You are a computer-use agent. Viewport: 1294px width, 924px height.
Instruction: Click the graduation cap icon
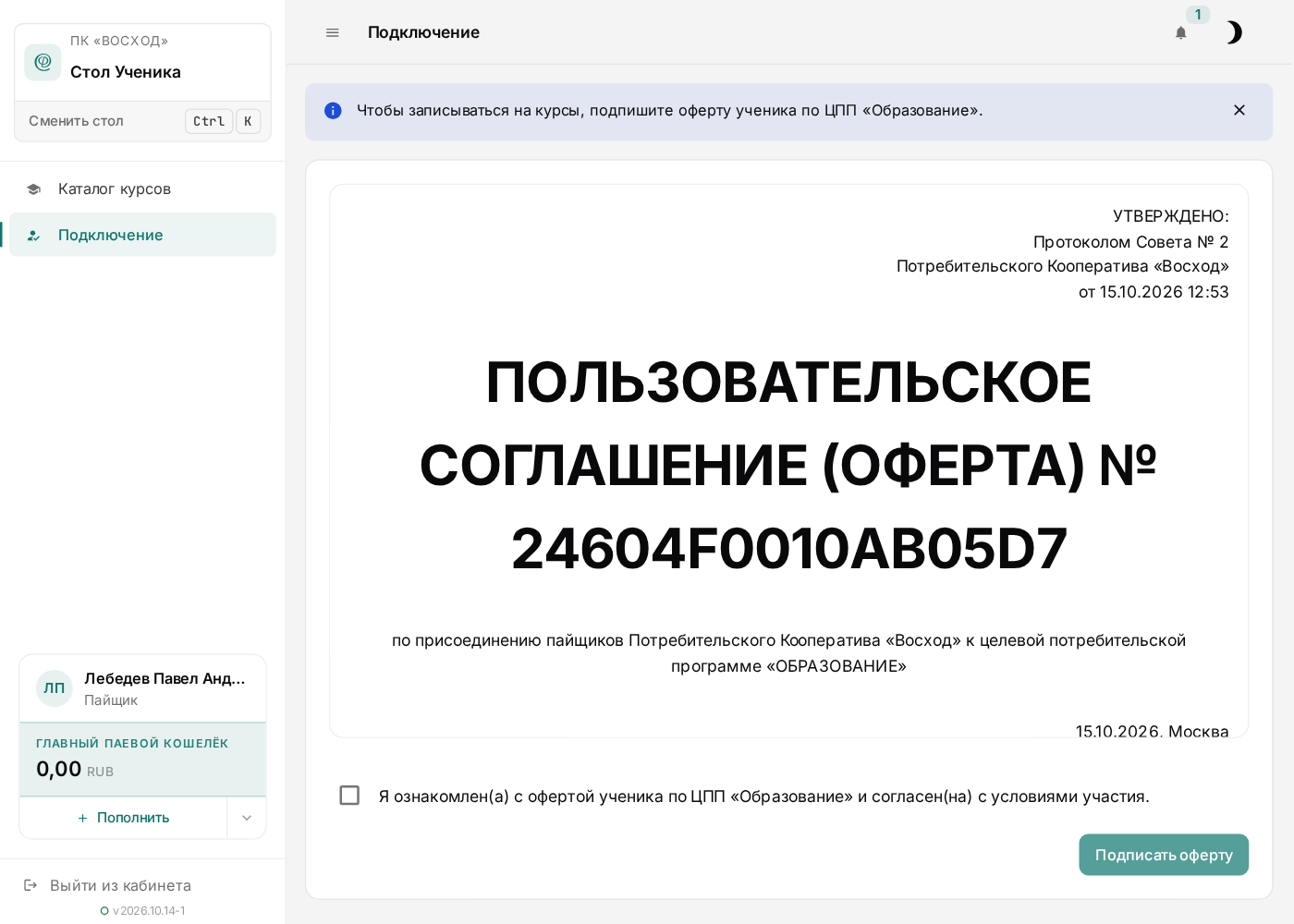[x=33, y=189]
